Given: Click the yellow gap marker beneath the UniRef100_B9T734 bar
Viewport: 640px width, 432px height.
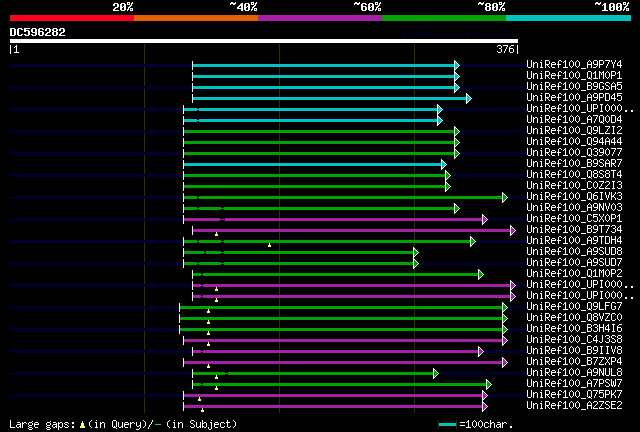Looking at the screenshot, I should (216, 234).
